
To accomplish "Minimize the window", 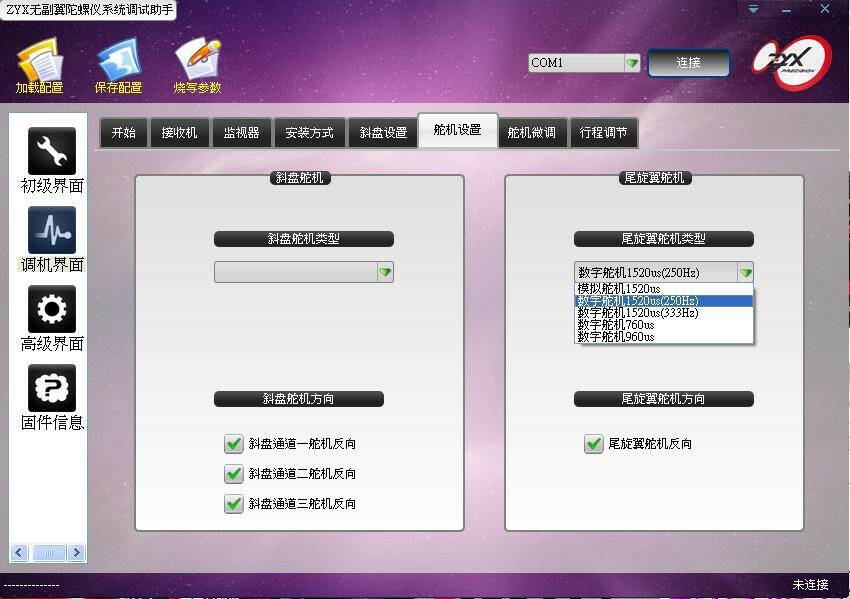I will [786, 9].
